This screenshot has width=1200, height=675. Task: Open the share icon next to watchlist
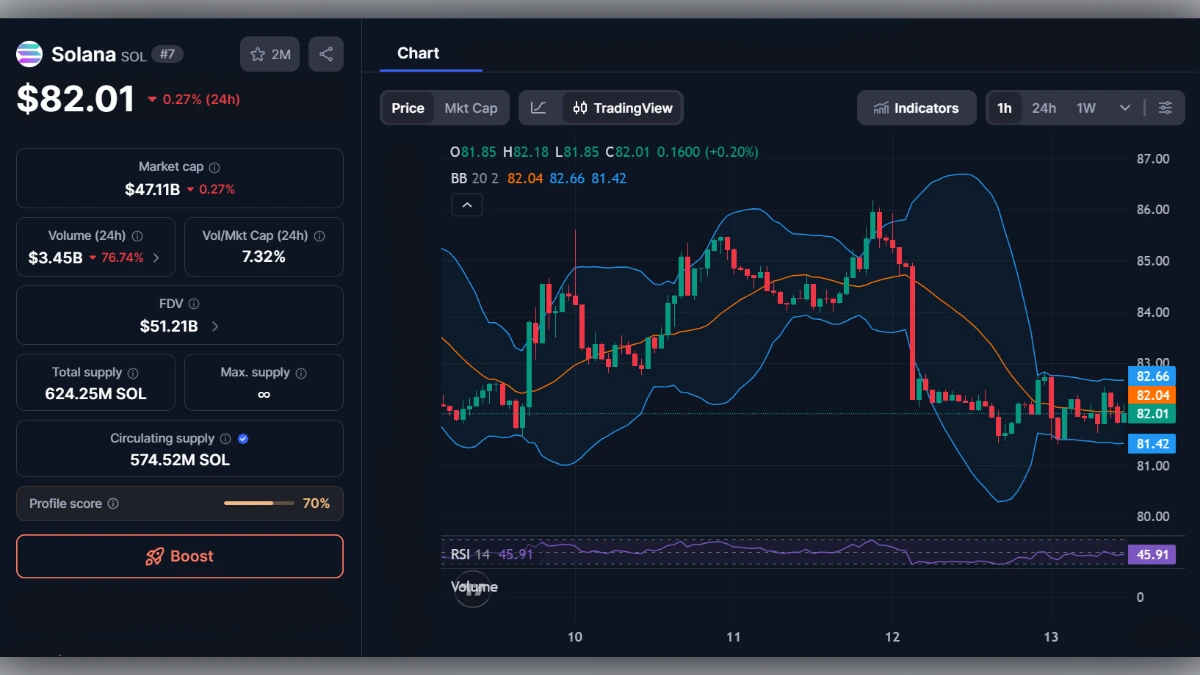pos(325,54)
